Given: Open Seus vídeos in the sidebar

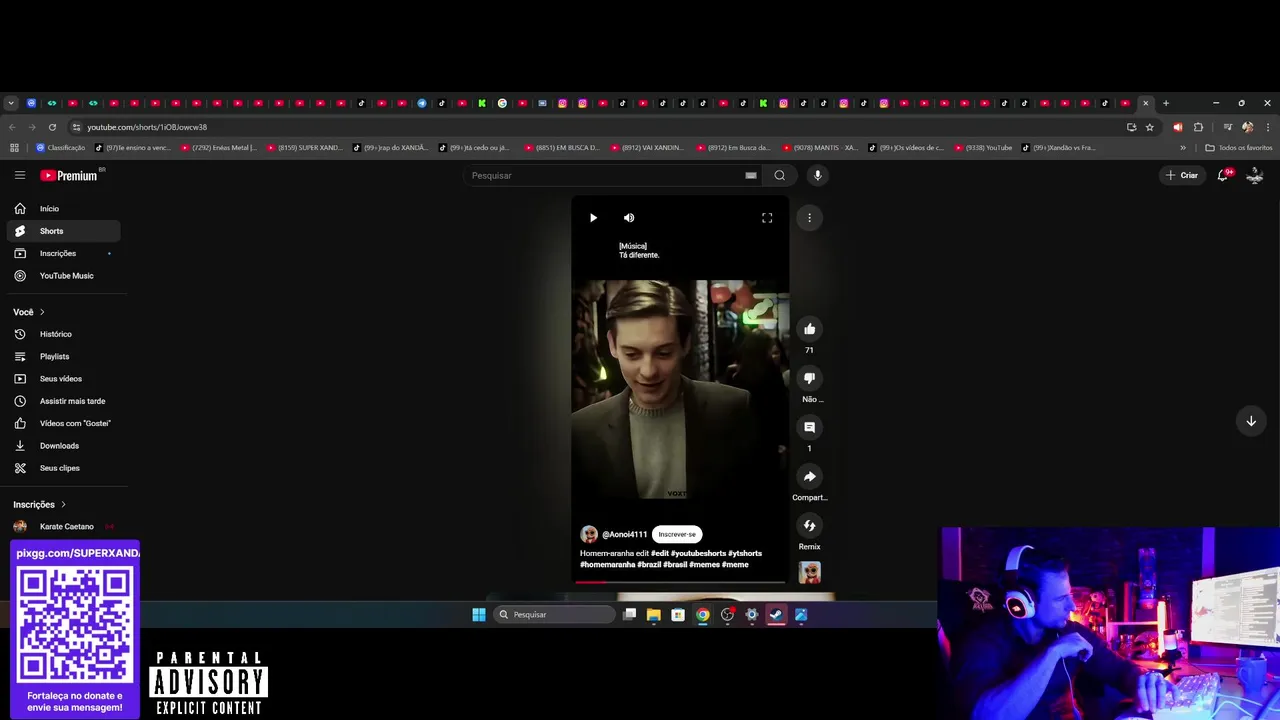Looking at the screenshot, I should pyautogui.click(x=64, y=378).
